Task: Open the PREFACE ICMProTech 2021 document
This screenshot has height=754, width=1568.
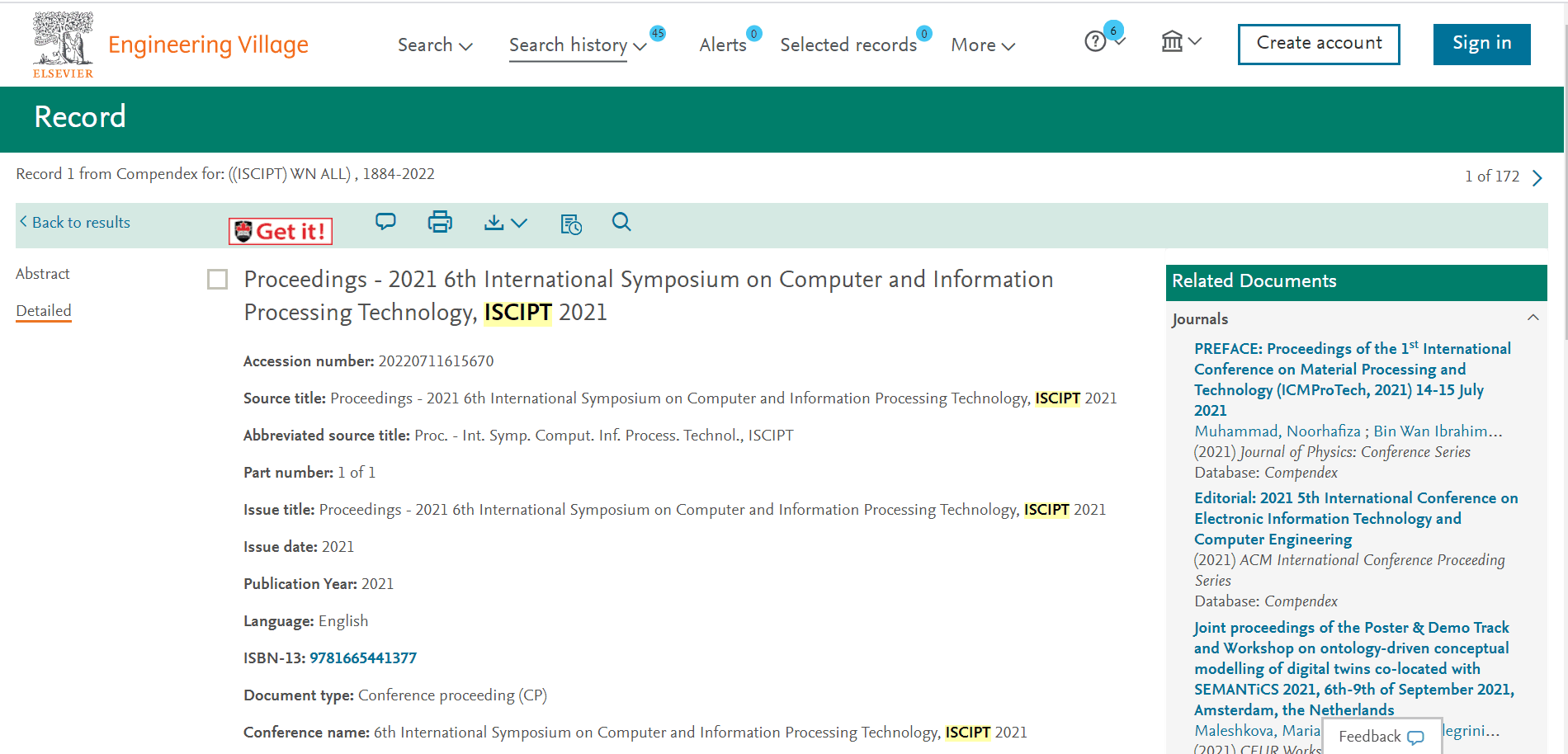Action: pos(1352,379)
